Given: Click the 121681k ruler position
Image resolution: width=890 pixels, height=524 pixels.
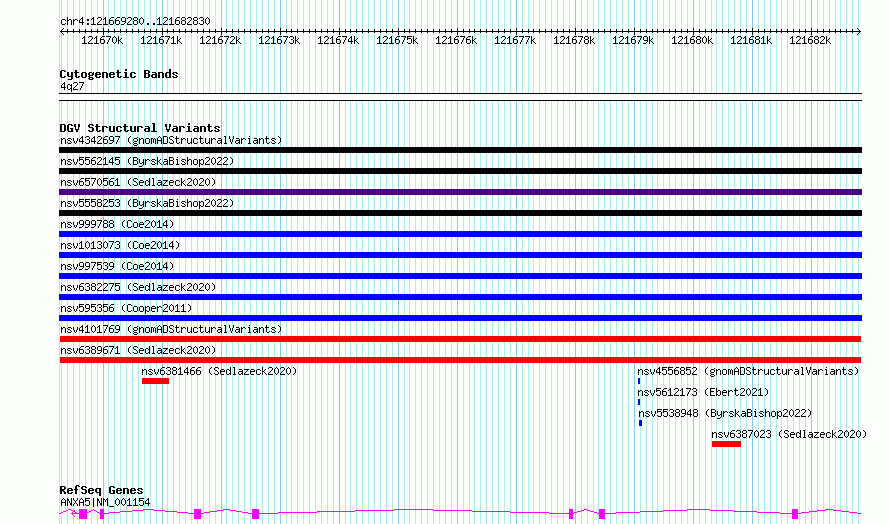Looking at the screenshot, I should (x=752, y=41).
